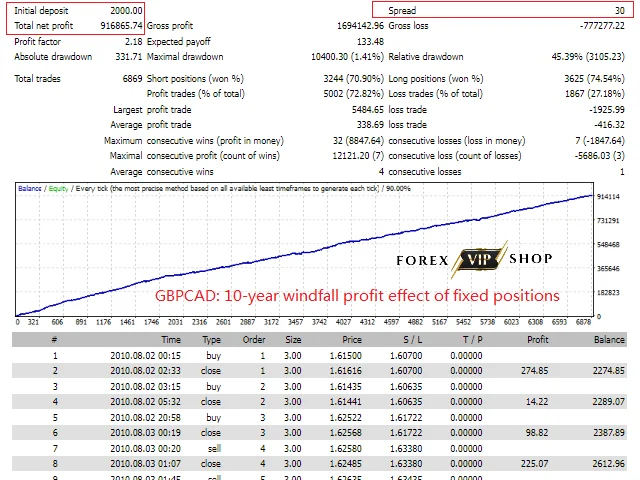Click Largest profit trade value 5484.65
Screen dimensions: 640x480
(368, 110)
